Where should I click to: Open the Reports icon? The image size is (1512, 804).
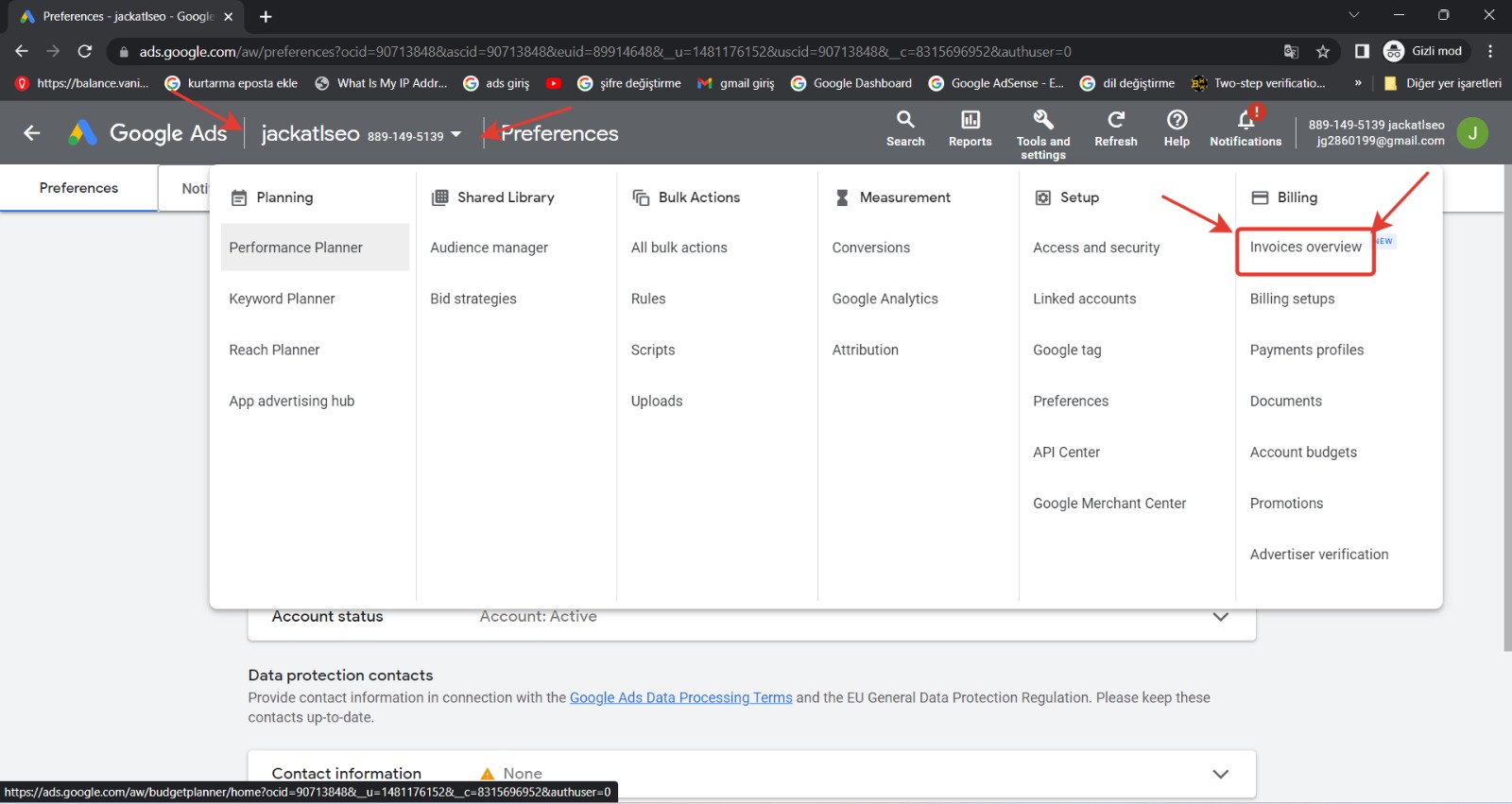tap(971, 120)
